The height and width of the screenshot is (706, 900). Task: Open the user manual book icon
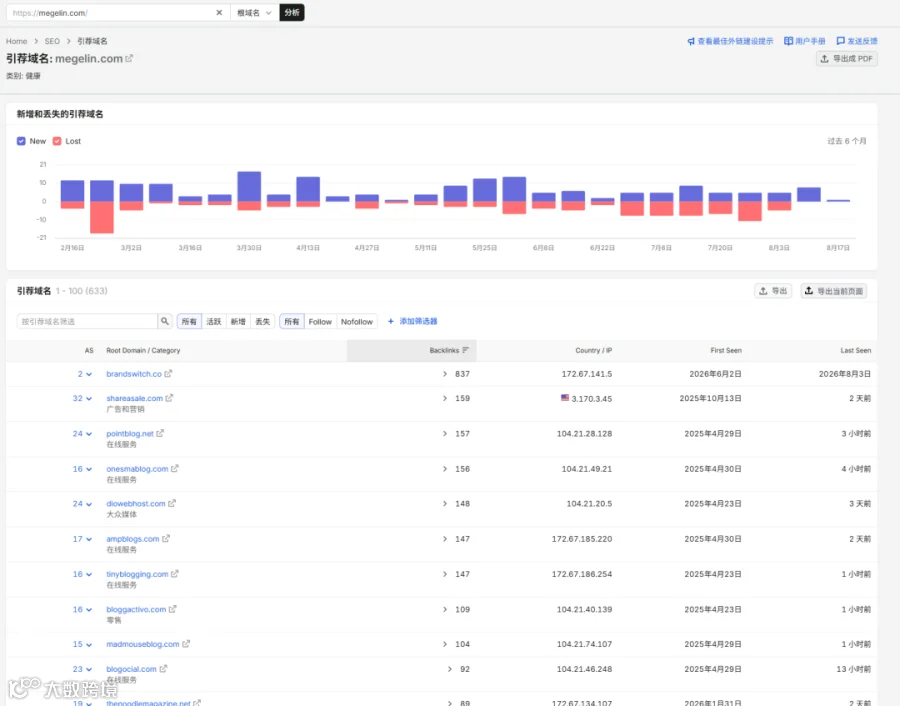coord(789,41)
